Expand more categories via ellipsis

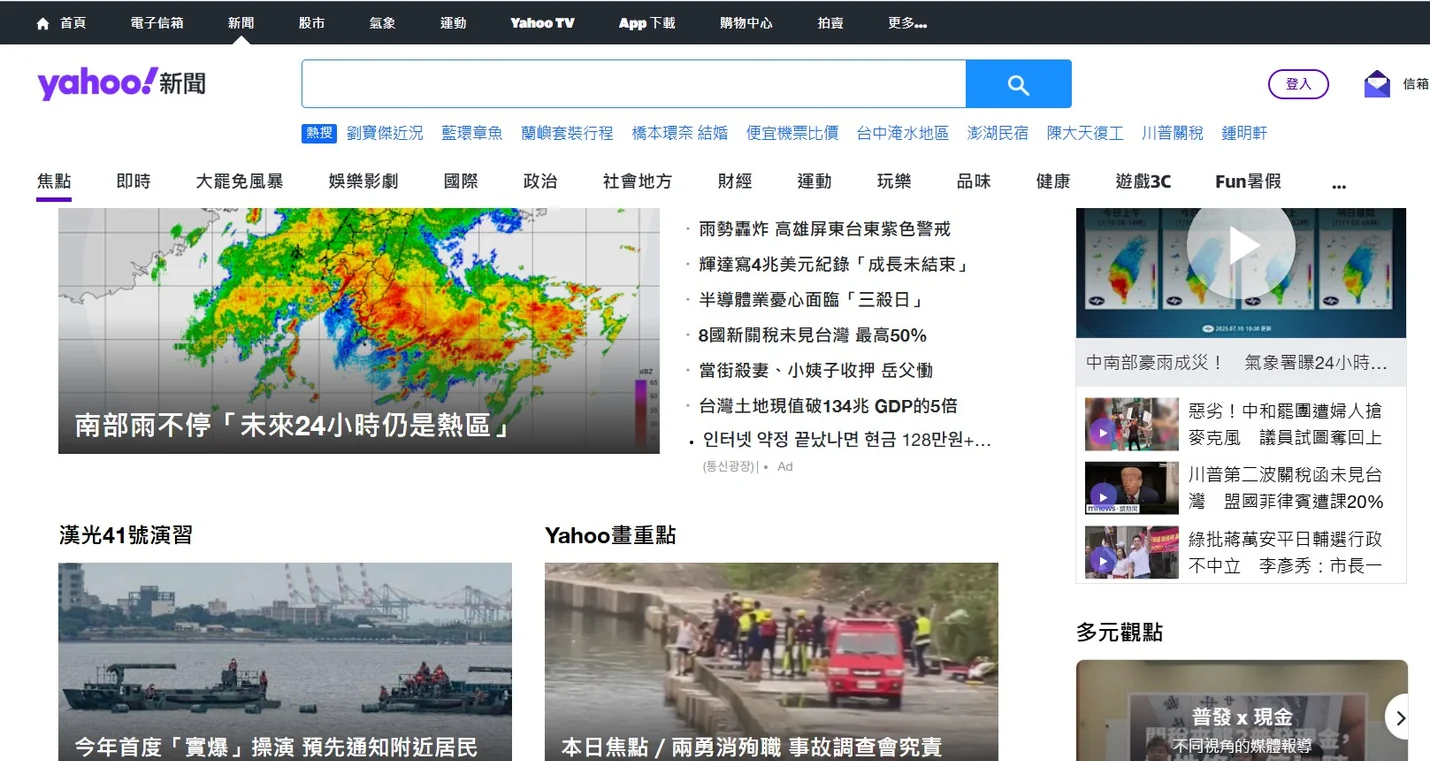click(x=1339, y=182)
